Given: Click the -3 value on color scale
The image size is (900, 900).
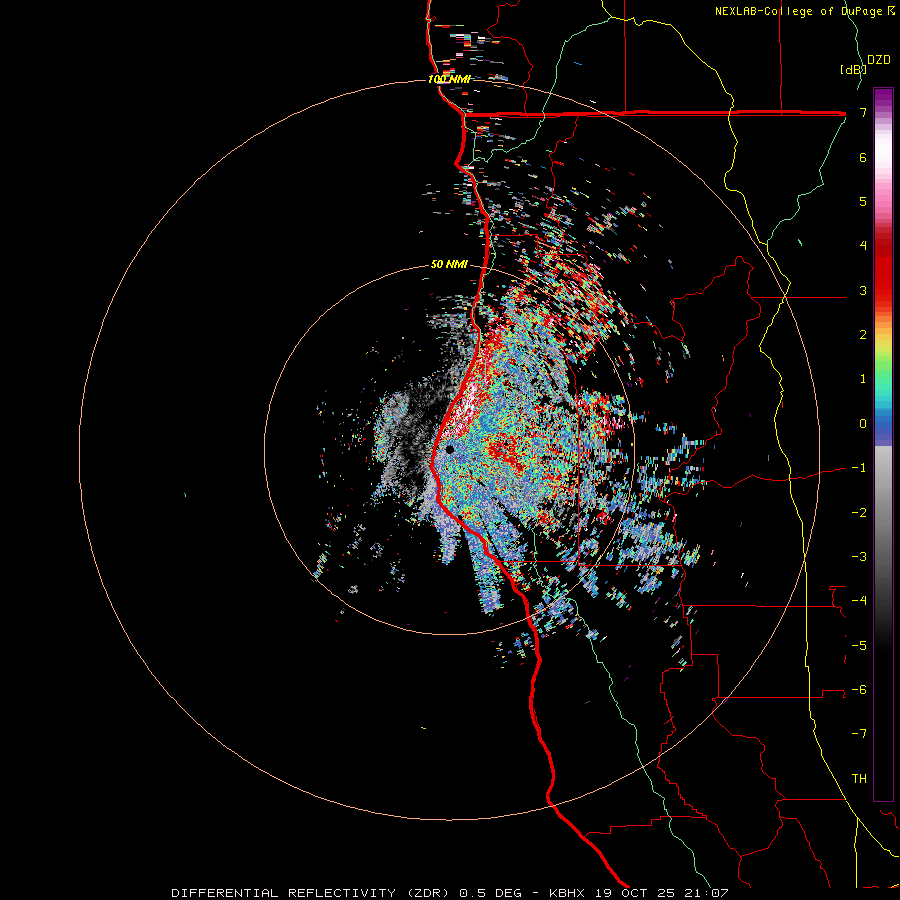Looking at the screenshot, I should (859, 557).
